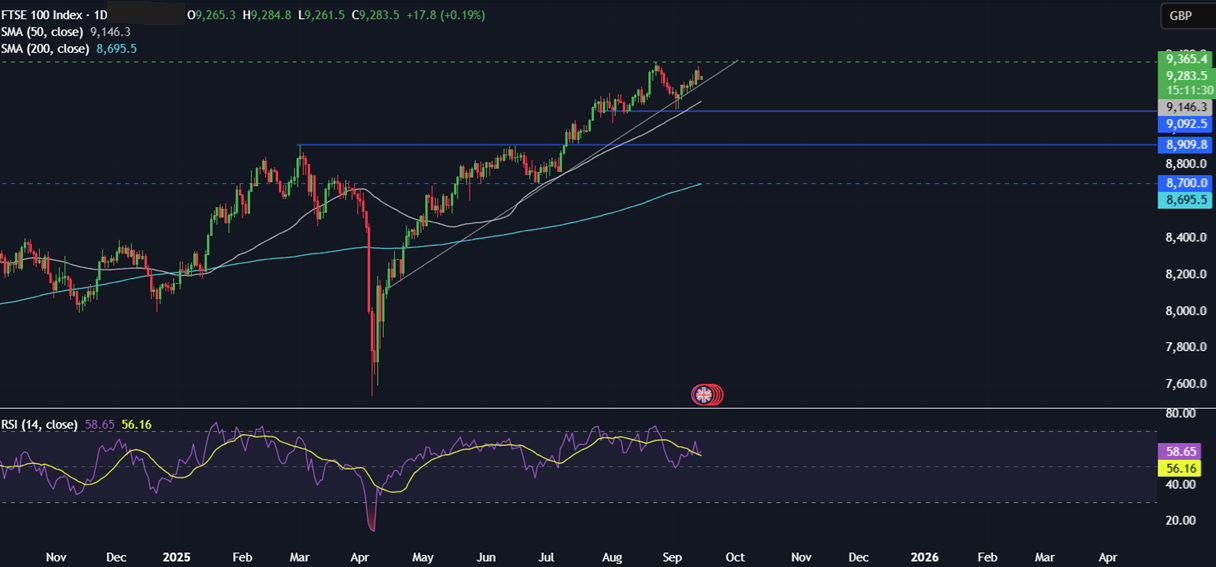Click the May label on time axis
This screenshot has width=1216, height=567.
coord(423,555)
